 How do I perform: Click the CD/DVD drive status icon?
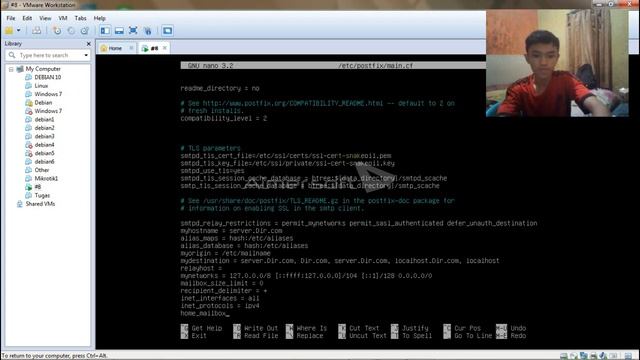click(573, 356)
